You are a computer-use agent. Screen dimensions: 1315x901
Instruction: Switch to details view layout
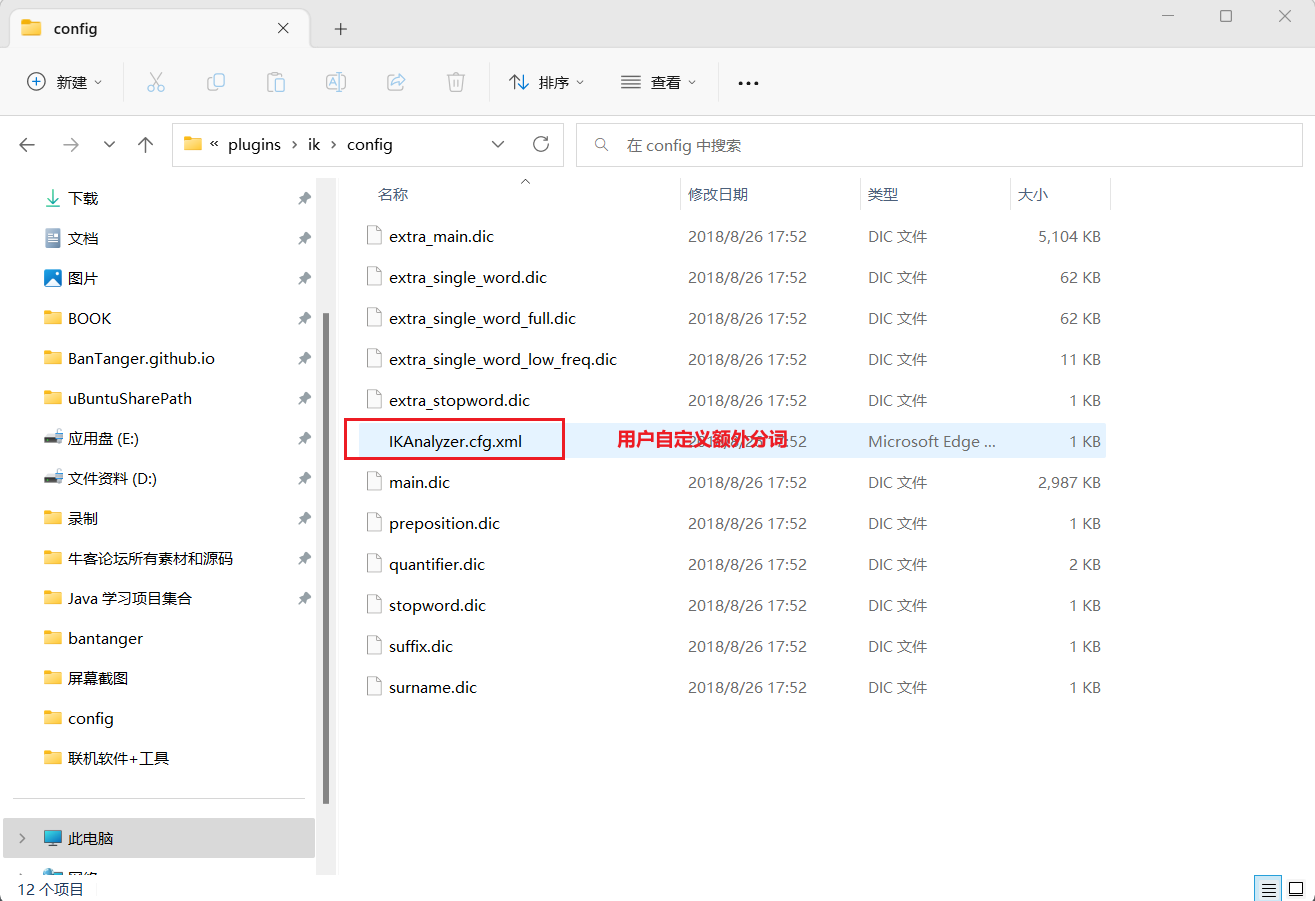pos(1268,888)
